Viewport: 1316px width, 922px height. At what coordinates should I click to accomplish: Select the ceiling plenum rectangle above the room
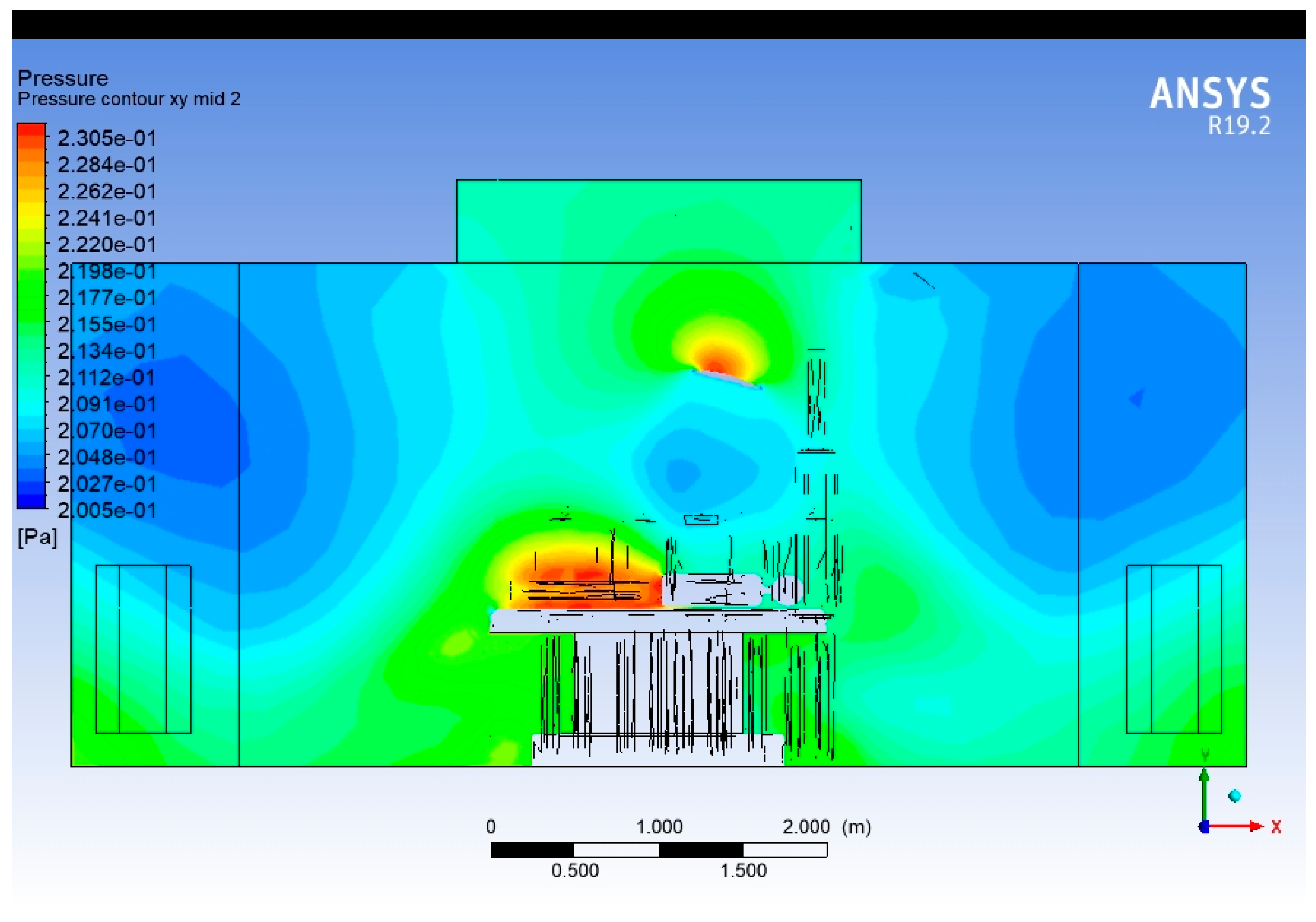click(659, 221)
